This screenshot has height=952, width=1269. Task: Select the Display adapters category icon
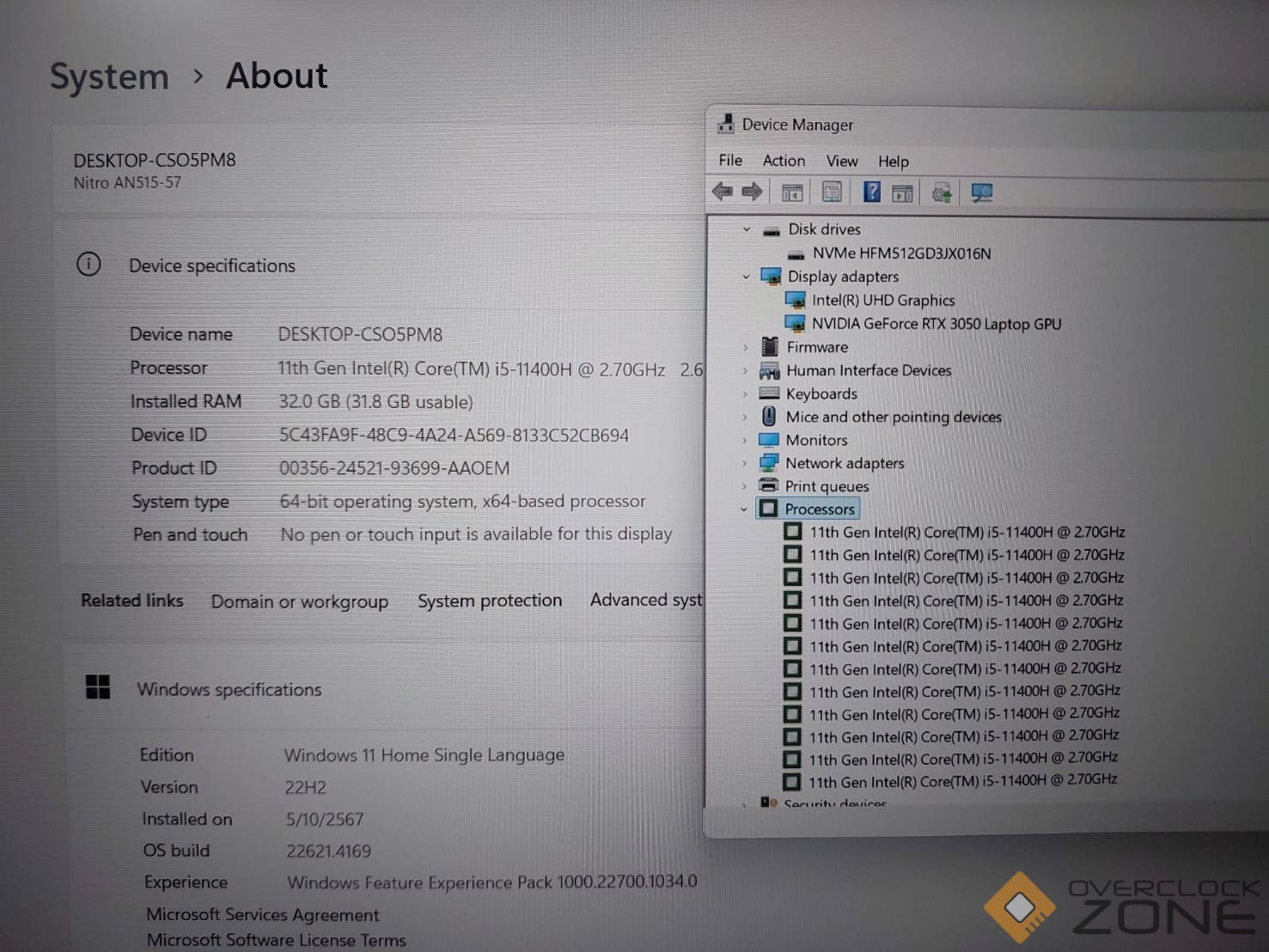771,277
